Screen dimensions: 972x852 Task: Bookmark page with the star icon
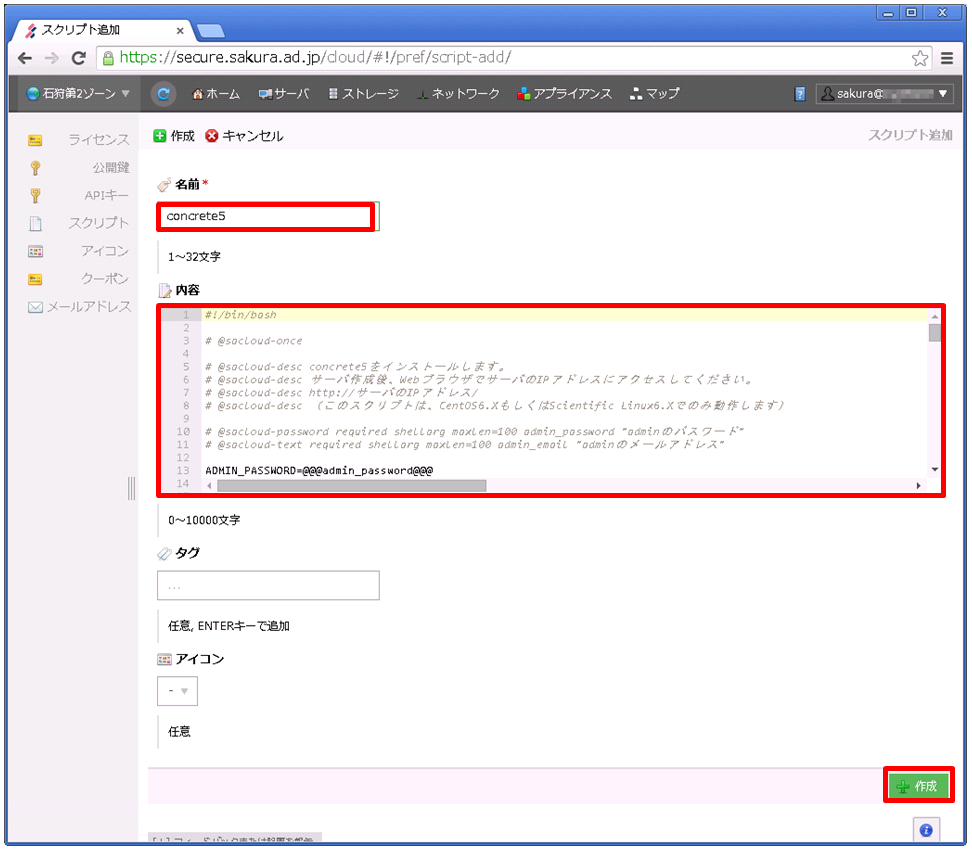pos(920,58)
